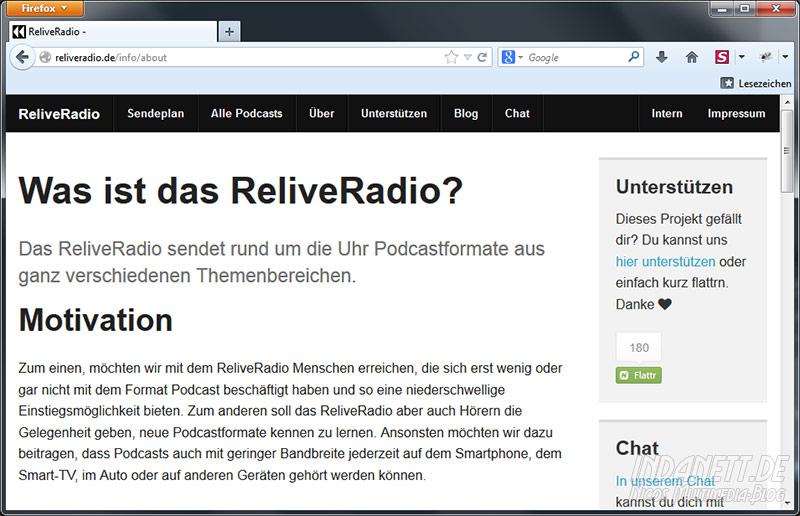Click the red S add-on icon
This screenshot has height=516, width=800.
(721, 57)
